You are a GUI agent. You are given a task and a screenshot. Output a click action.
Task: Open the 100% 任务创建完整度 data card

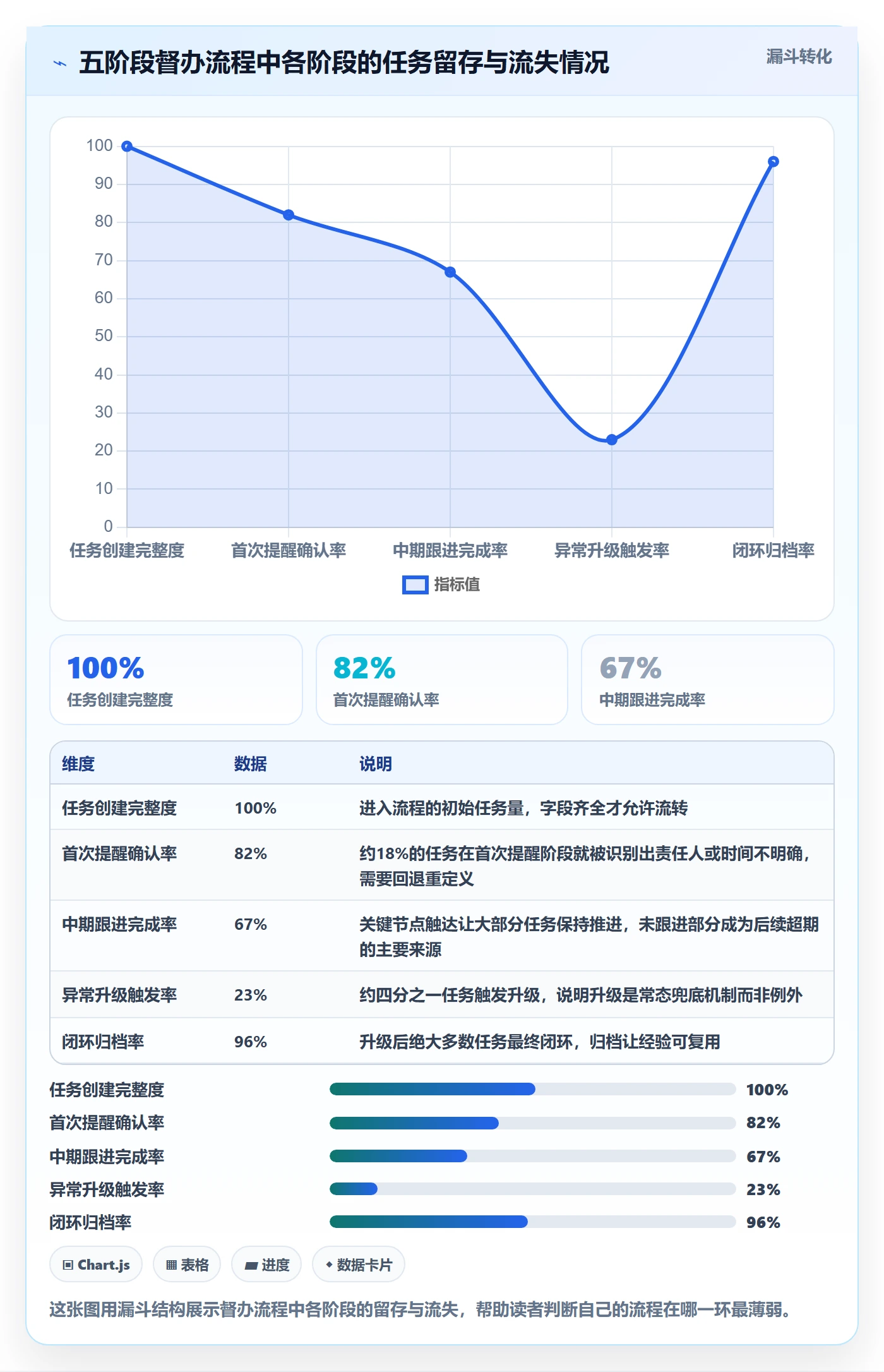[x=176, y=680]
